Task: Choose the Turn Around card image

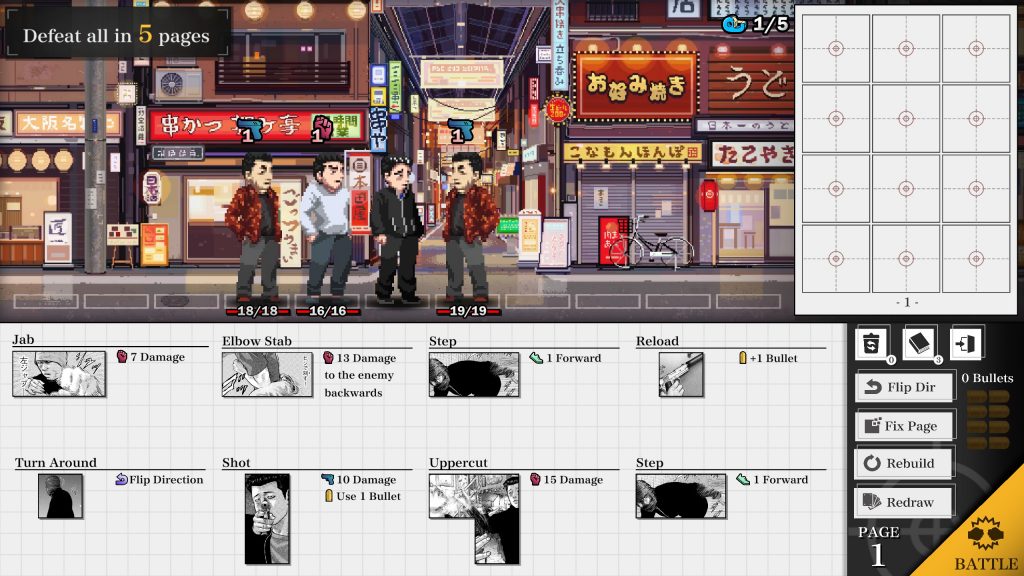Action: pos(60,496)
